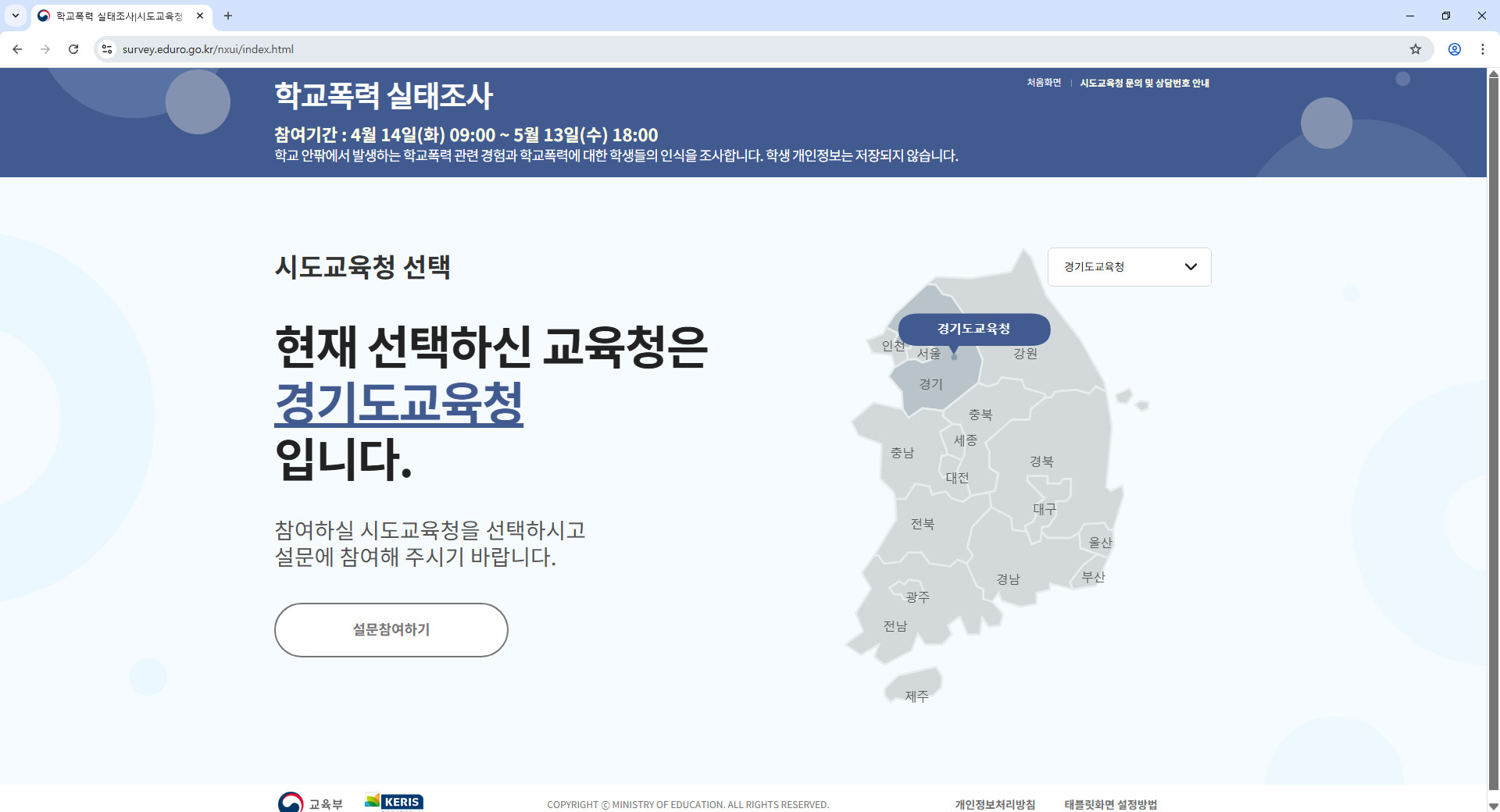The image size is (1500, 812).
Task: Select 대전 on the map
Action: [x=957, y=478]
